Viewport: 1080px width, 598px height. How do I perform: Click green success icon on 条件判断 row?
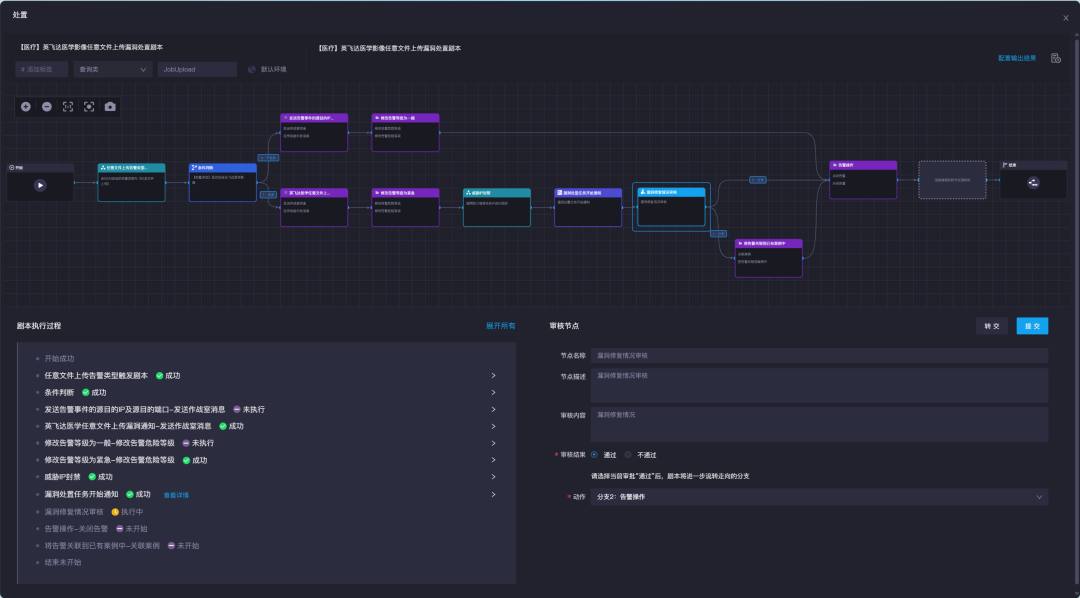tap(85, 393)
